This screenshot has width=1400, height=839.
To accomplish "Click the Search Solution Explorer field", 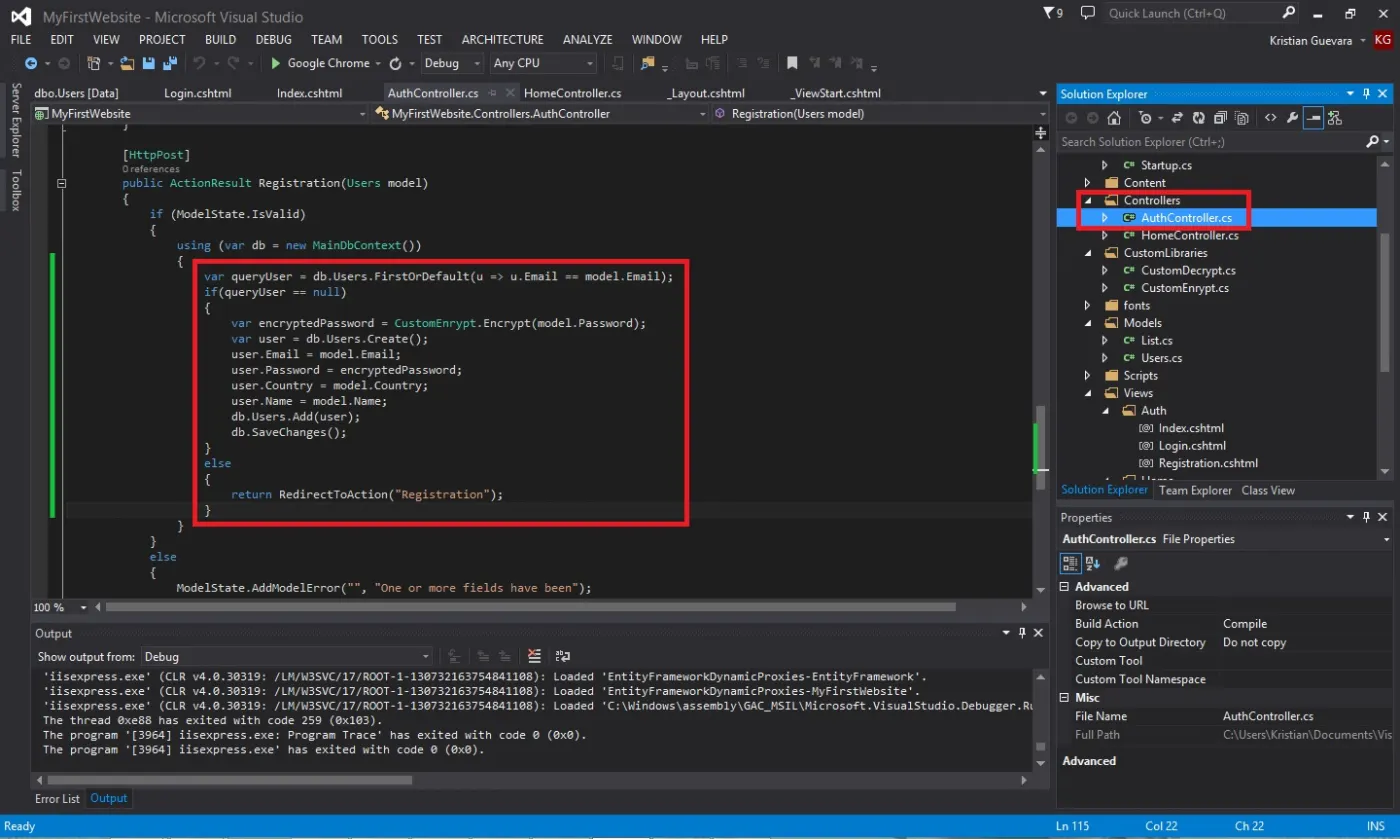I will tap(1214, 142).
